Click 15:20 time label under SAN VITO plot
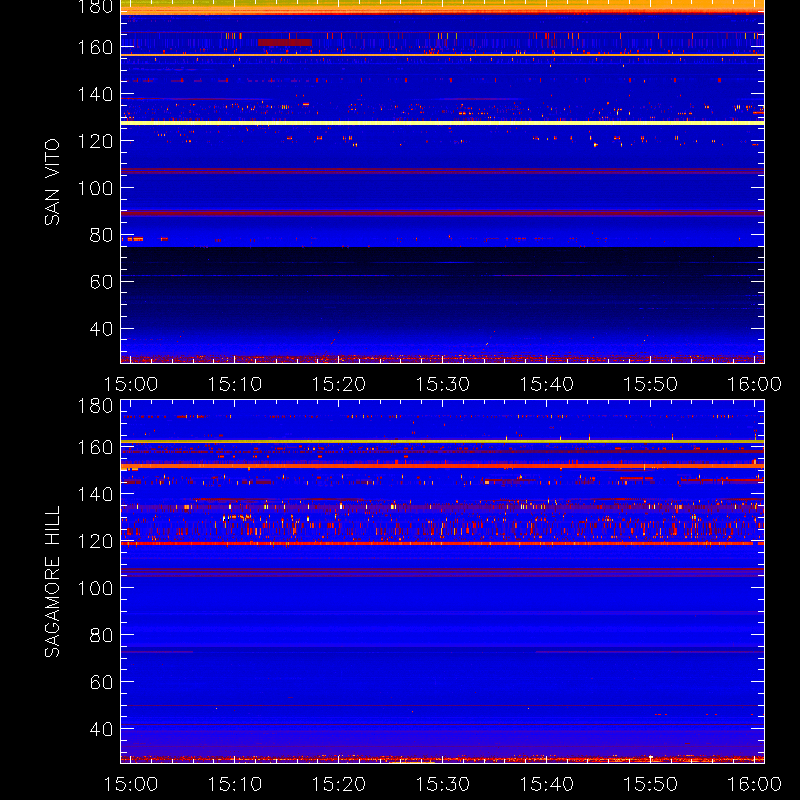 point(339,384)
